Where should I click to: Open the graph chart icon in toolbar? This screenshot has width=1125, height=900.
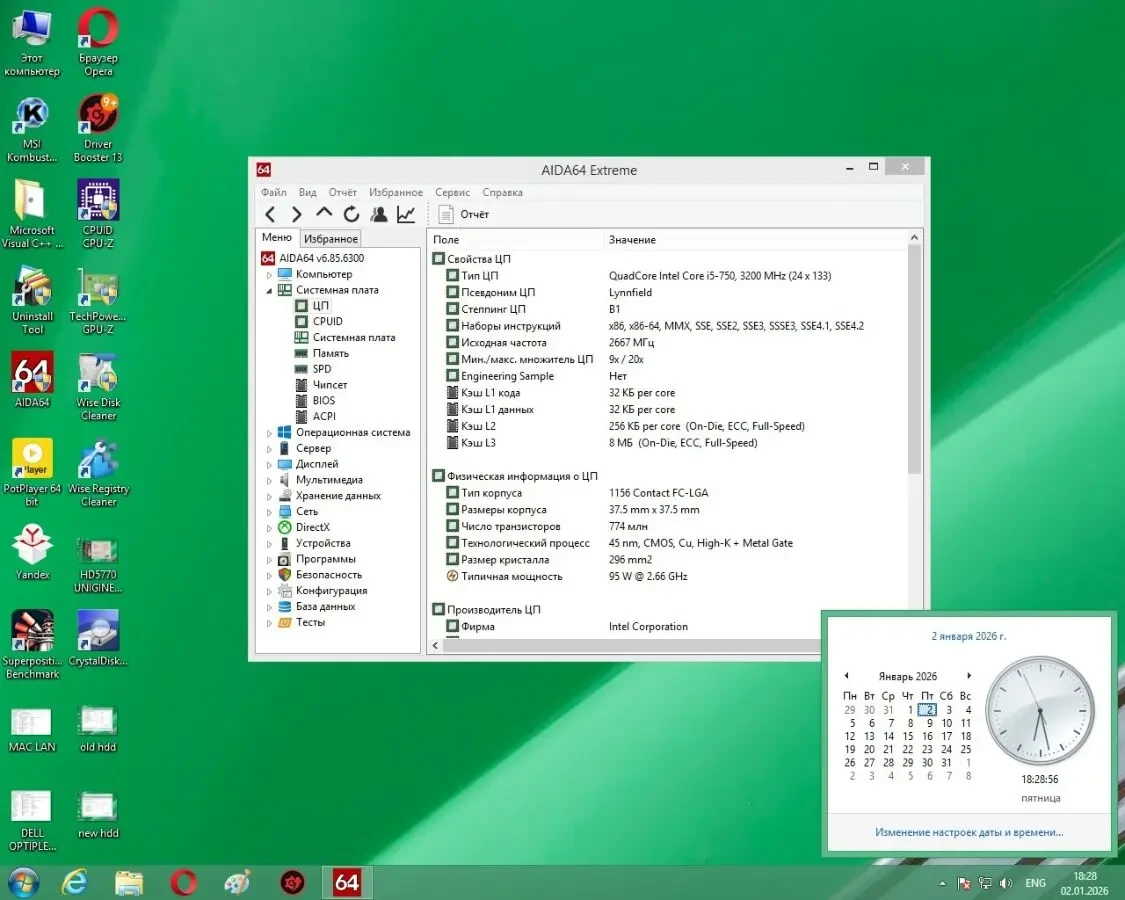point(406,214)
